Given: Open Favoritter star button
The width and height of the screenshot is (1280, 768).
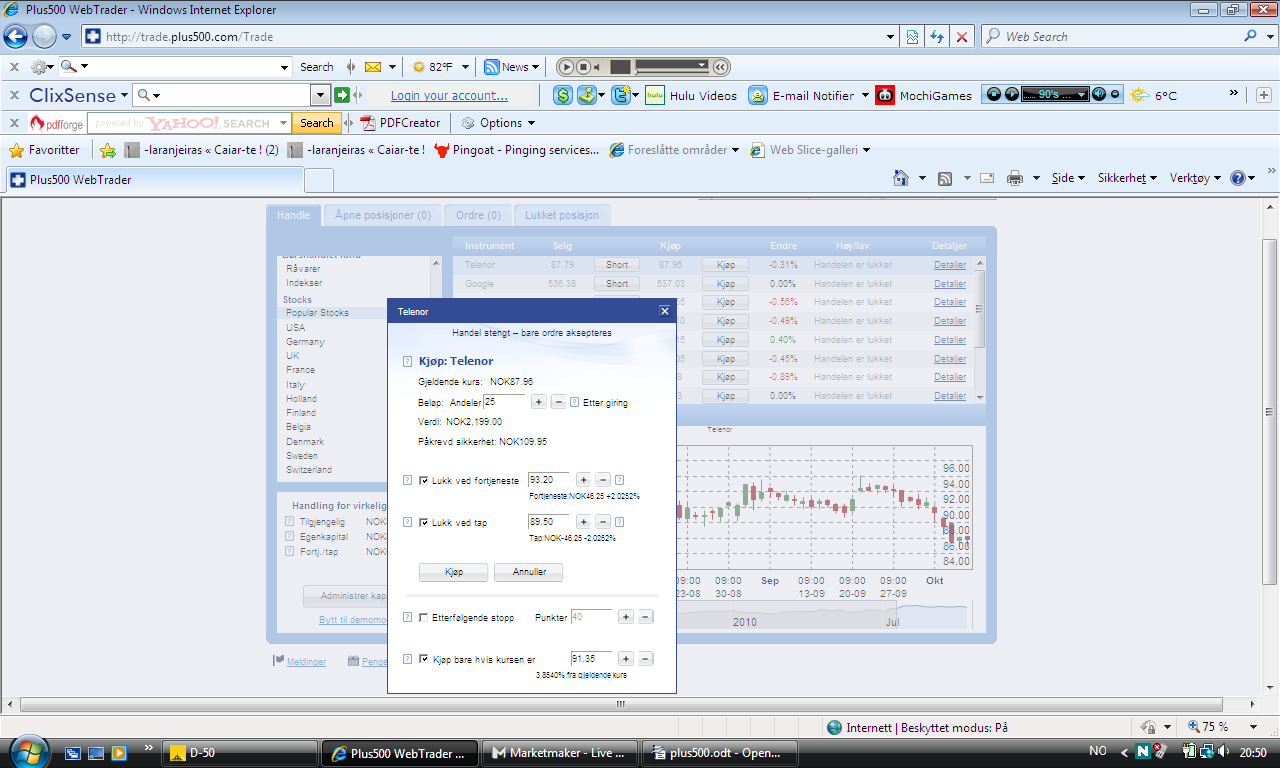Looking at the screenshot, I should click(44, 150).
